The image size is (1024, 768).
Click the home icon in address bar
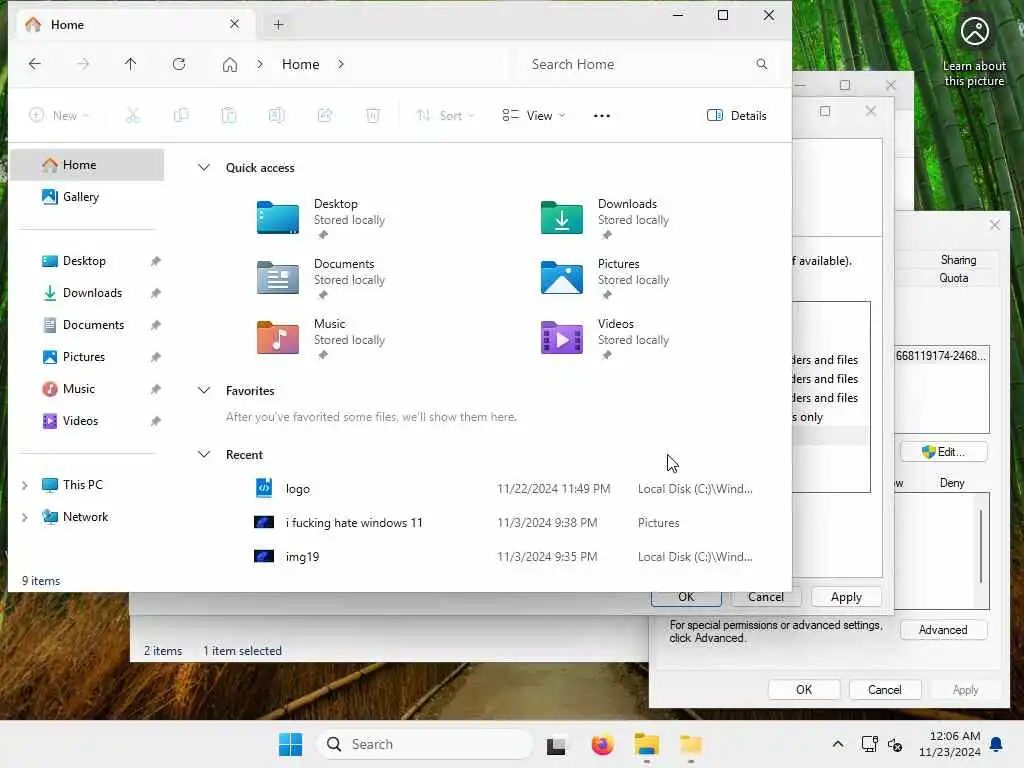click(230, 64)
